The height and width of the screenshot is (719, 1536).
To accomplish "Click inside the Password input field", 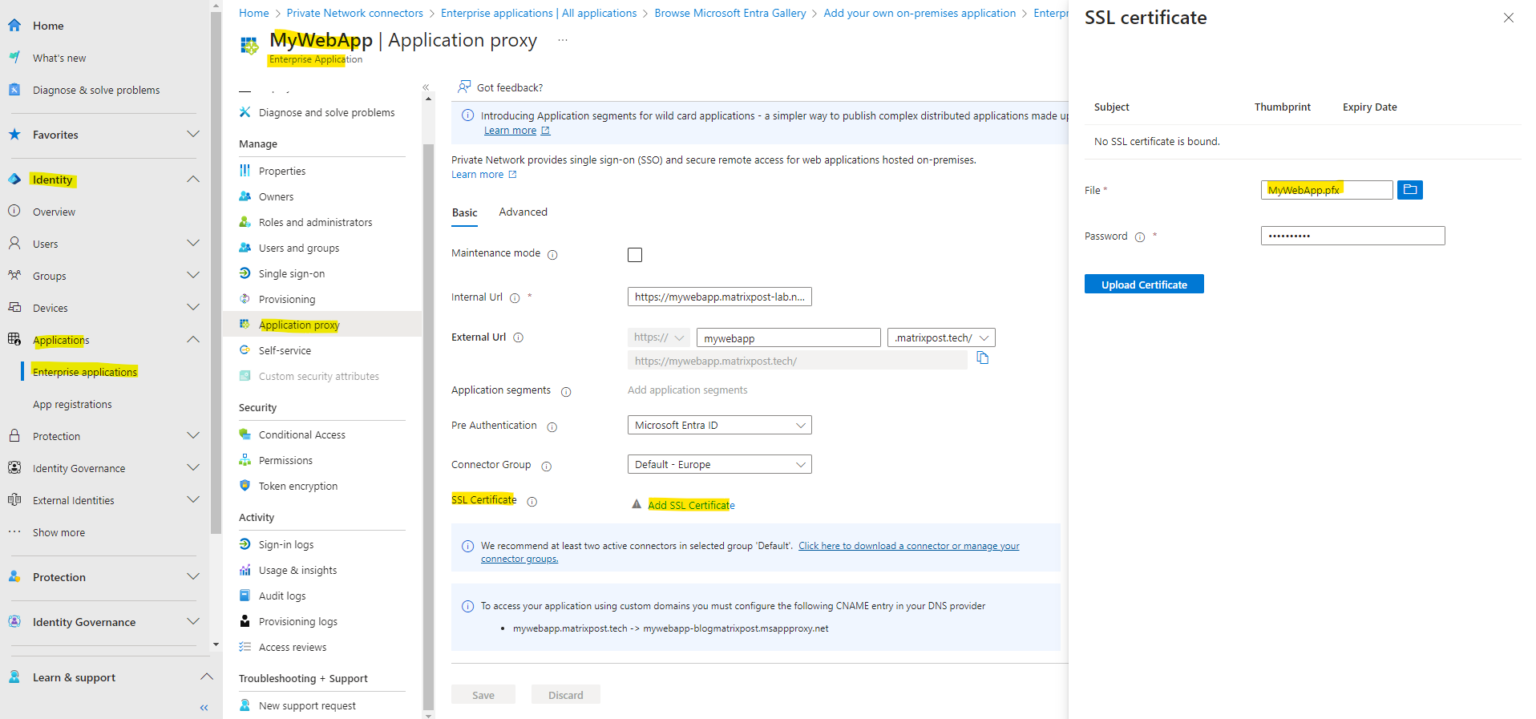I will [x=1352, y=235].
